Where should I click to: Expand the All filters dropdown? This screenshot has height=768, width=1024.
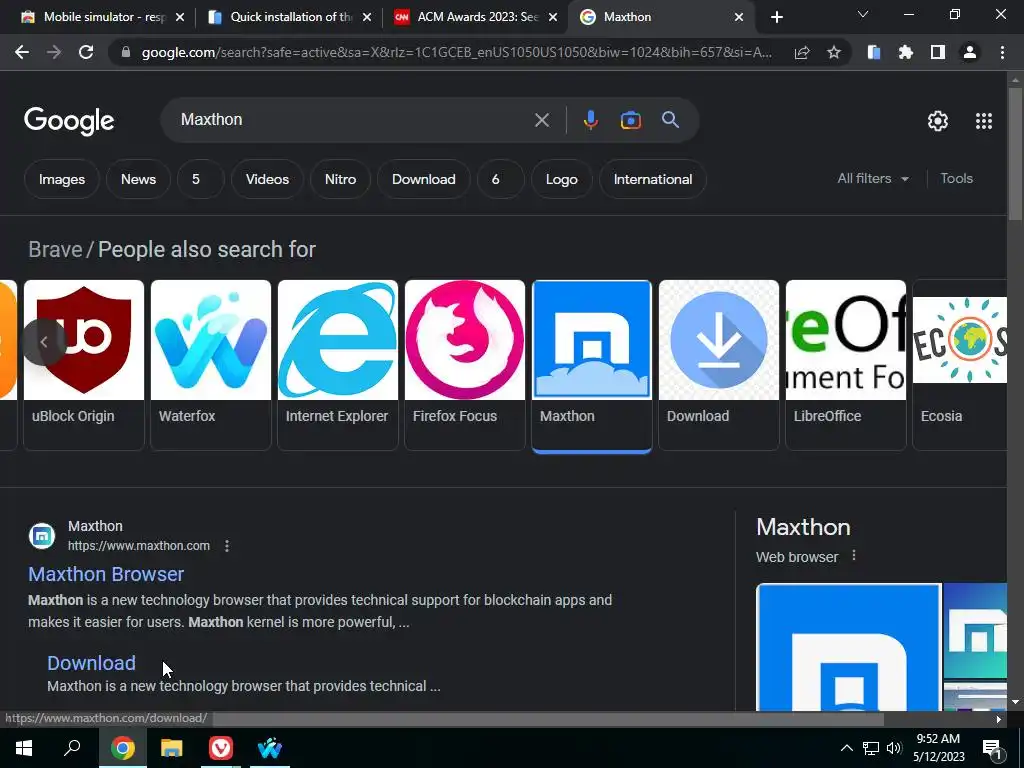[873, 178]
